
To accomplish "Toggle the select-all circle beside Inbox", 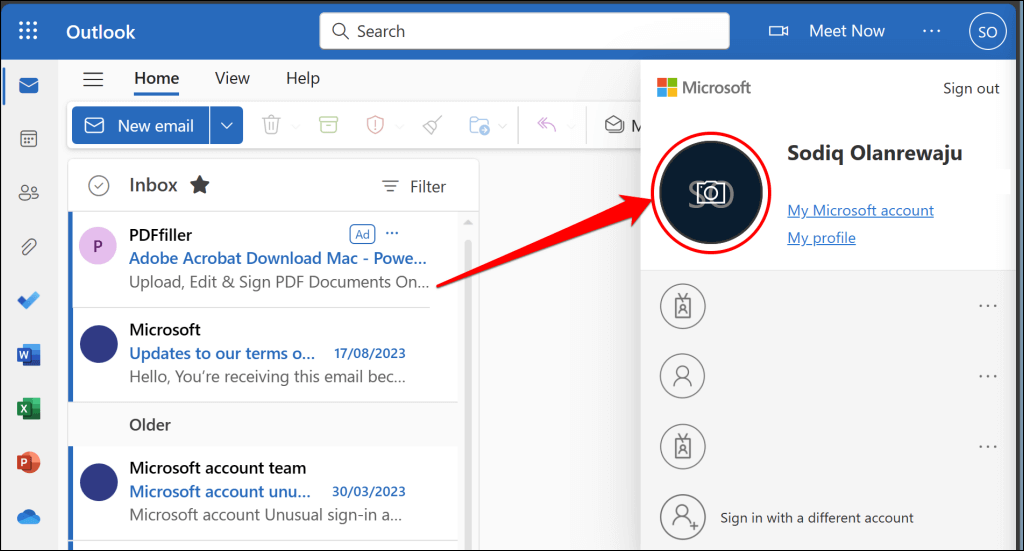I will pyautogui.click(x=99, y=186).
